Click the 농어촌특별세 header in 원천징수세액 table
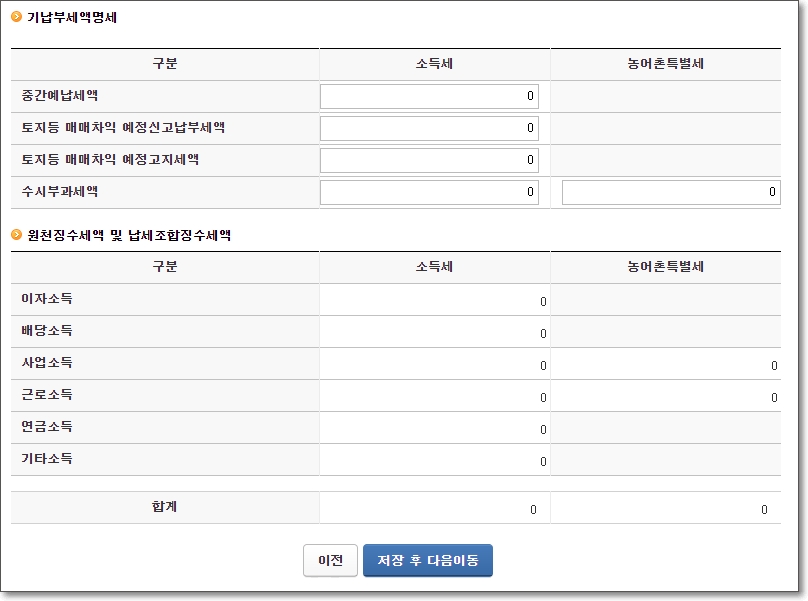Viewport: 808px width, 601px height. (665, 267)
